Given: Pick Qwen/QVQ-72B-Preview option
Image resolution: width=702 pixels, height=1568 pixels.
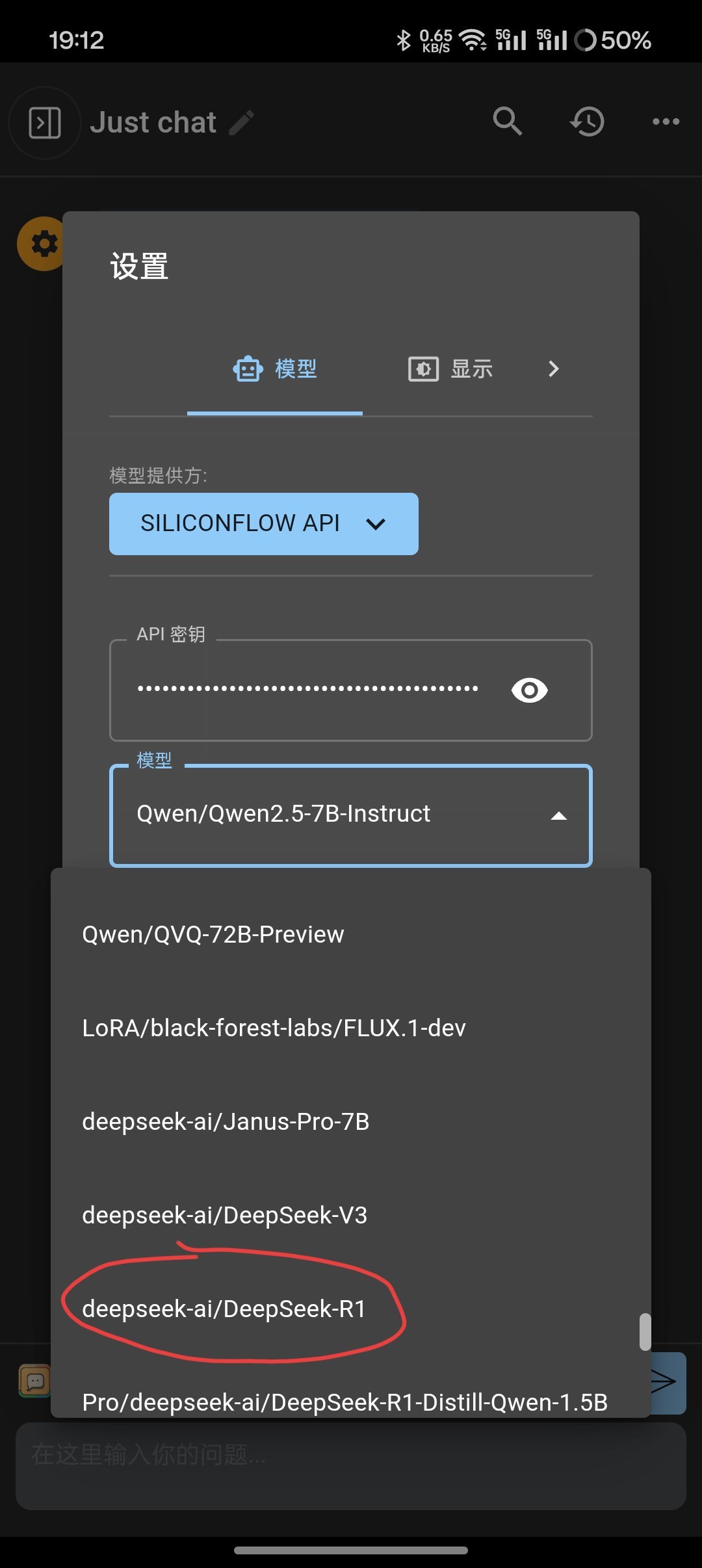Looking at the screenshot, I should pos(213,934).
